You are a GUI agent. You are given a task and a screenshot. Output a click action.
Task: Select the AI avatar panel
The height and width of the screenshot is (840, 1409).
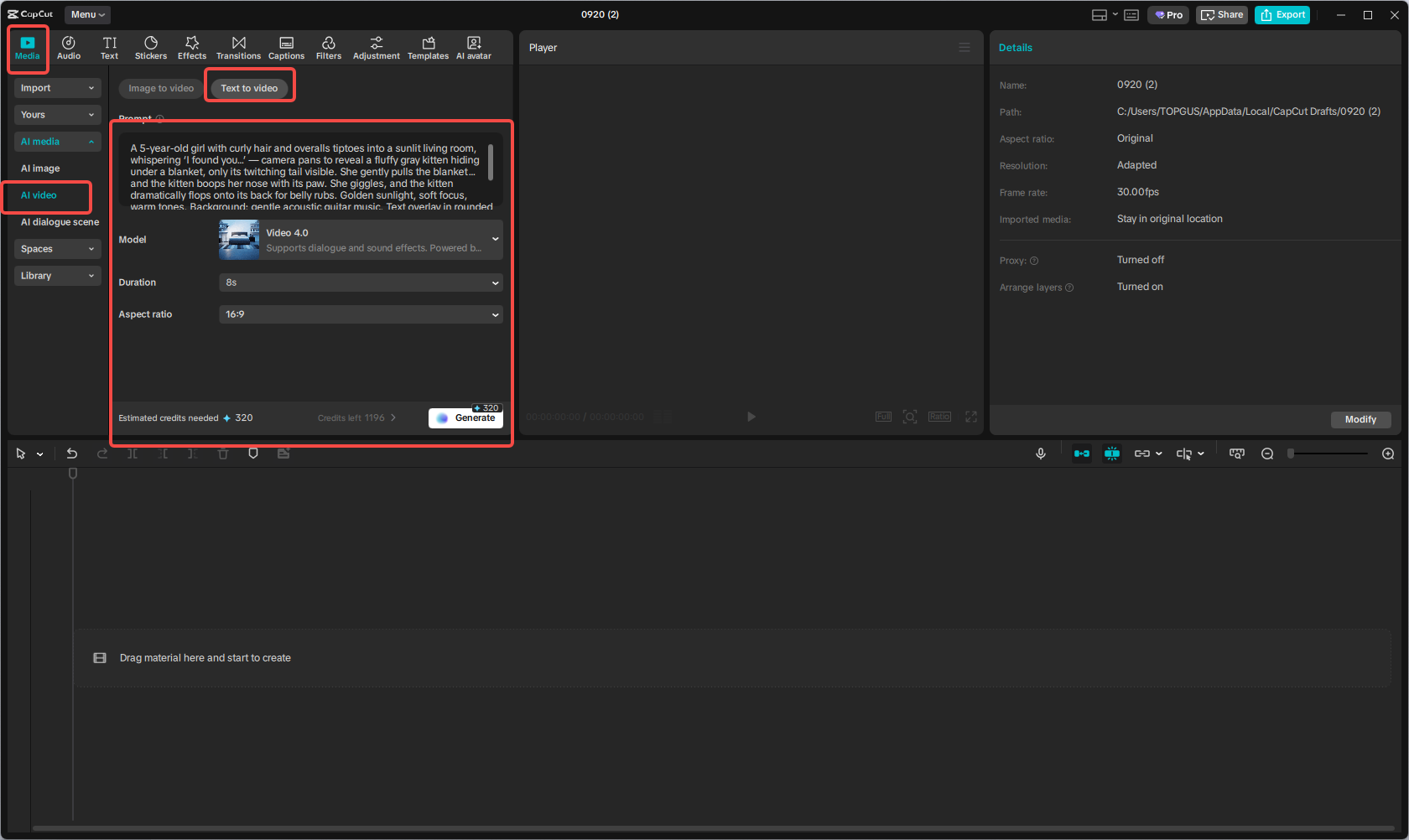pyautogui.click(x=474, y=47)
